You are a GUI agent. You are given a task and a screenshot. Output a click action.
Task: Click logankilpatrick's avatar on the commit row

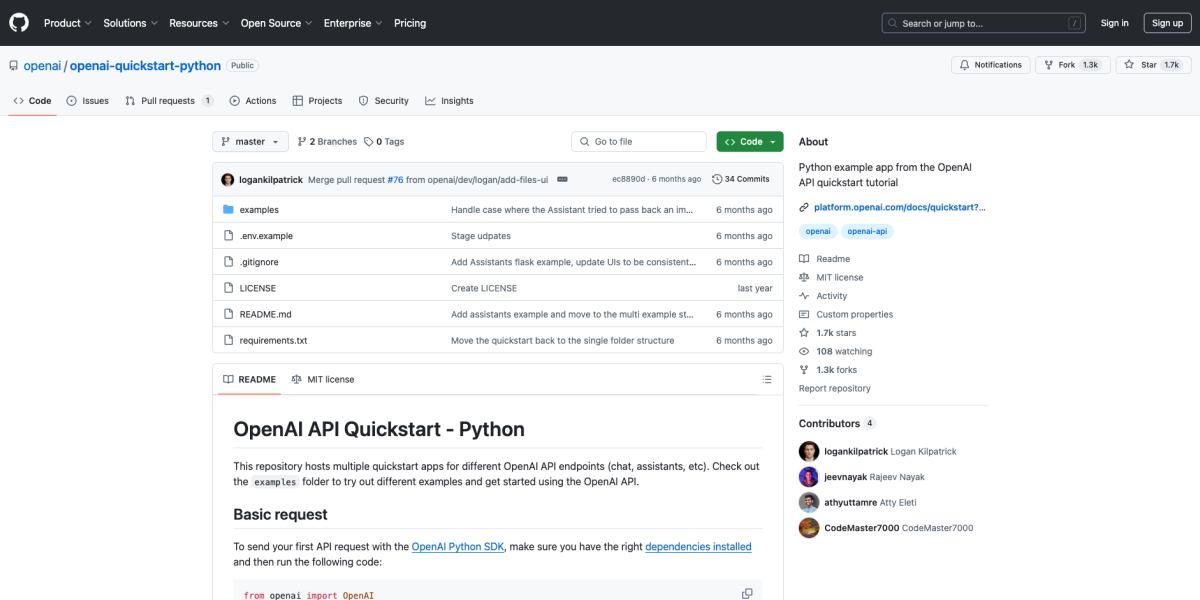228,178
